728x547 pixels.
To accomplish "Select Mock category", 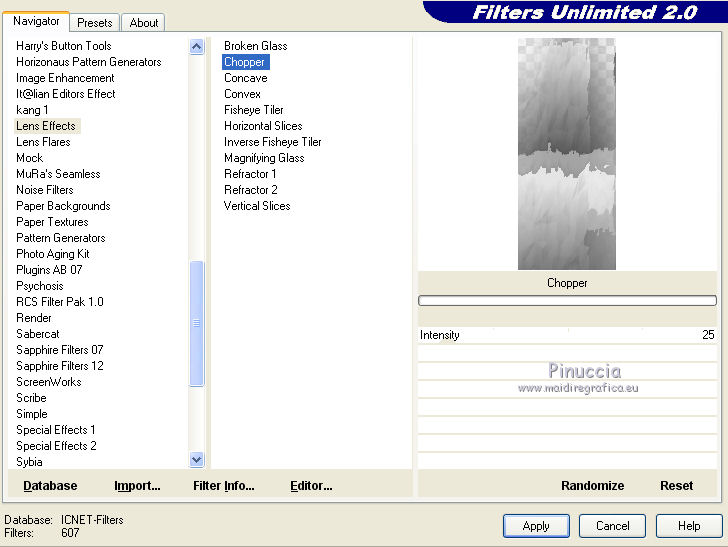I will 30,158.
